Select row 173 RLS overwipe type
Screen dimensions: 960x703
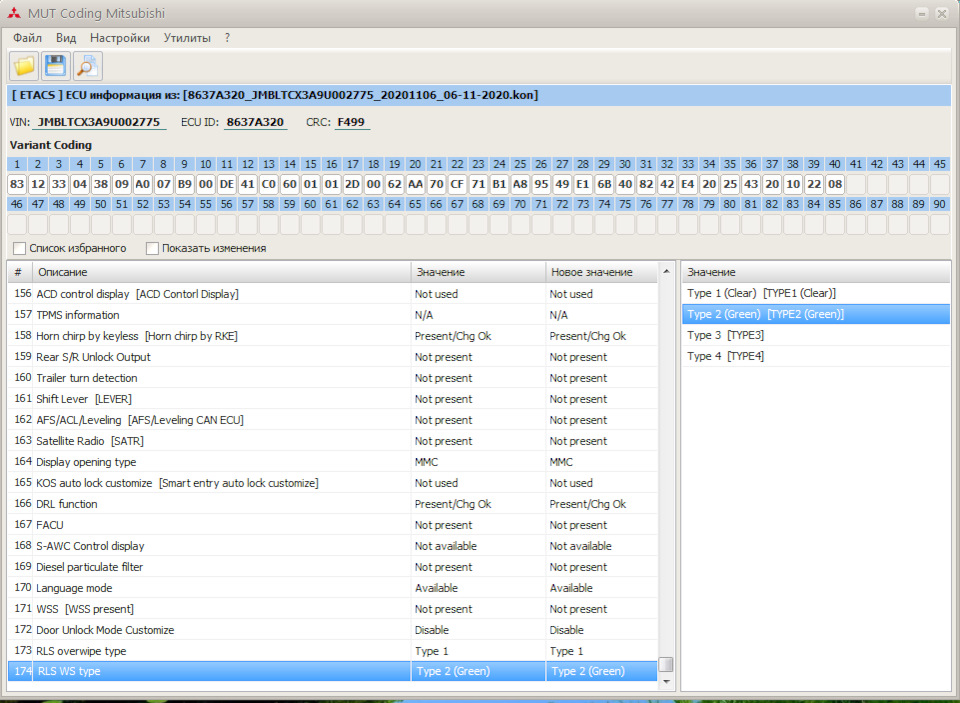point(332,651)
